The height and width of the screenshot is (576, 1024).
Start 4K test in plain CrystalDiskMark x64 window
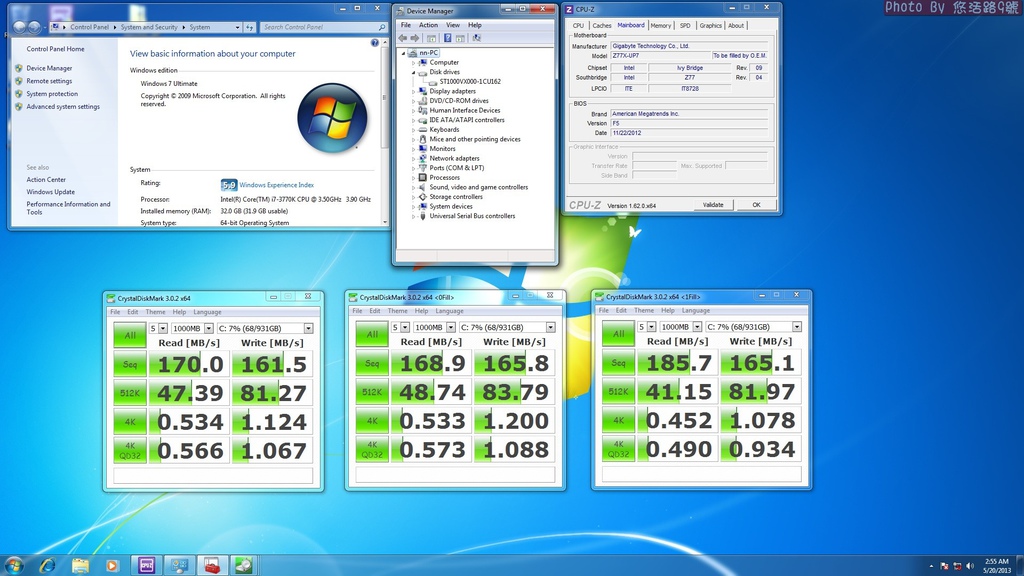[x=130, y=421]
